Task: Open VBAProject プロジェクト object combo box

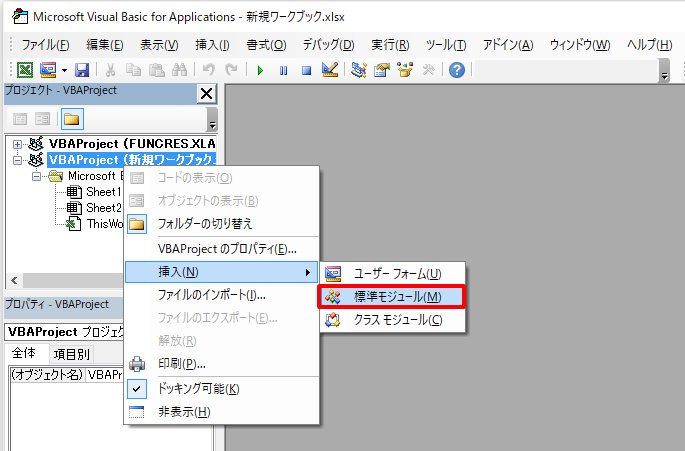Action: pyautogui.click(x=65, y=332)
